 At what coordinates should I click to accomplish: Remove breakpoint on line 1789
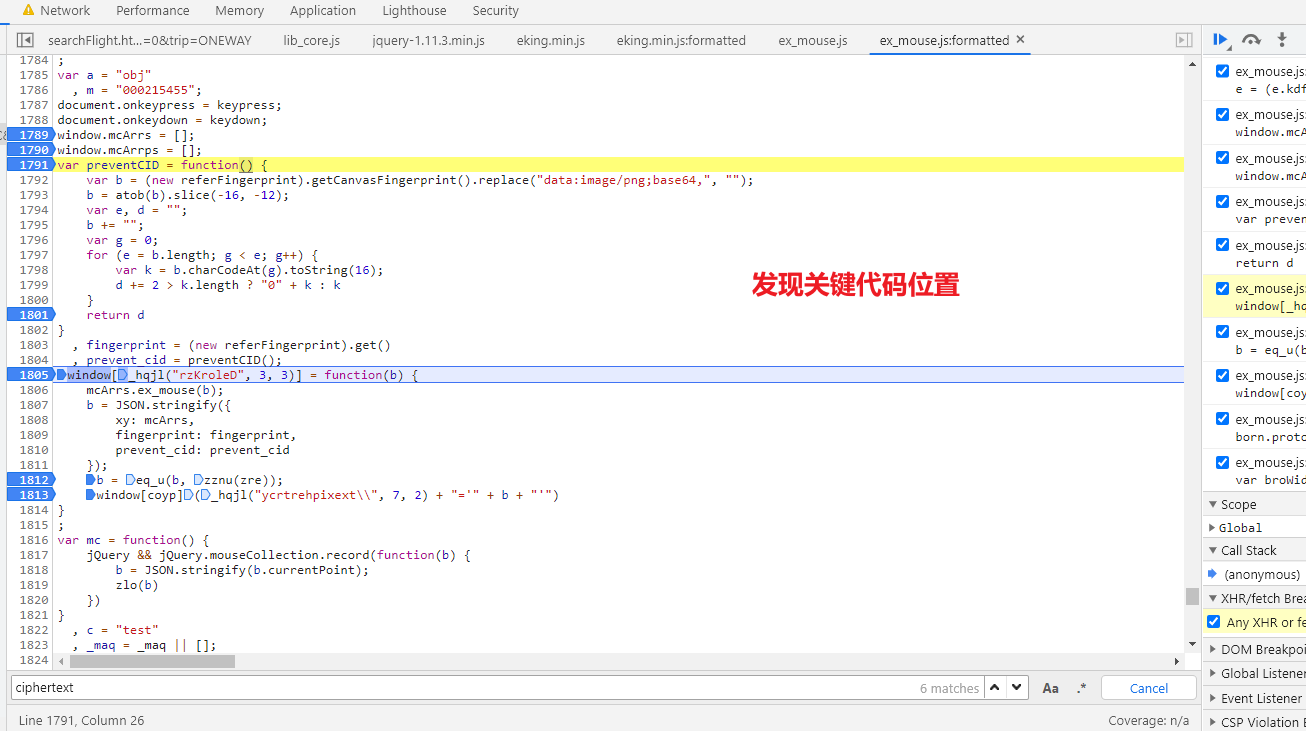coord(30,135)
